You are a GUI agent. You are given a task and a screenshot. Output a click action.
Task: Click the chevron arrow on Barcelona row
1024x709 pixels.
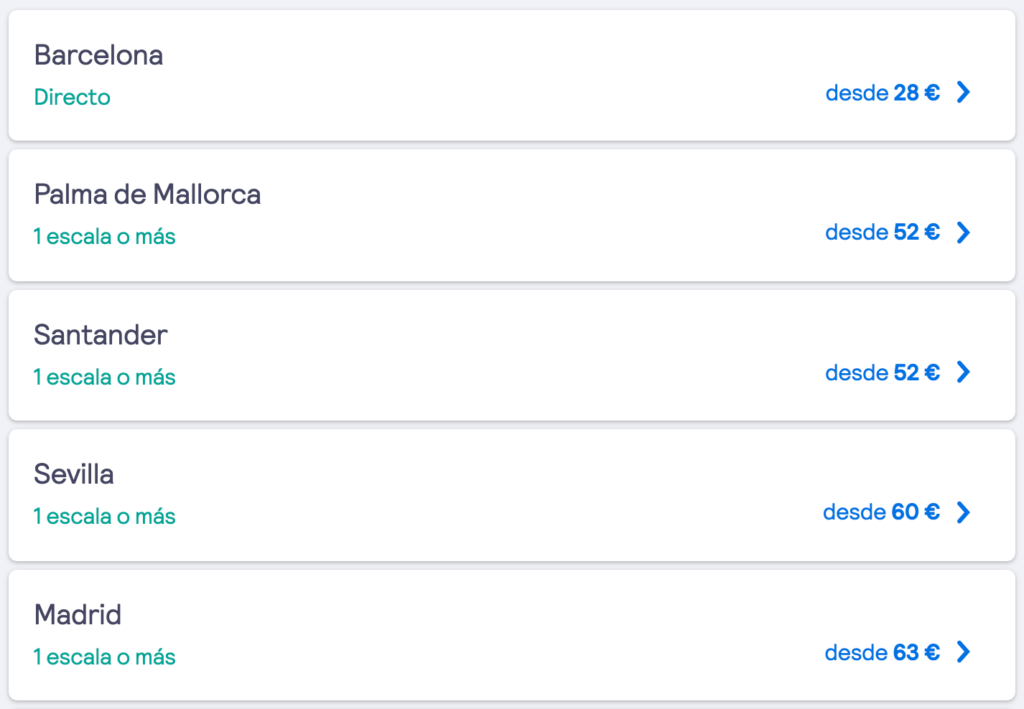pyautogui.click(x=963, y=92)
